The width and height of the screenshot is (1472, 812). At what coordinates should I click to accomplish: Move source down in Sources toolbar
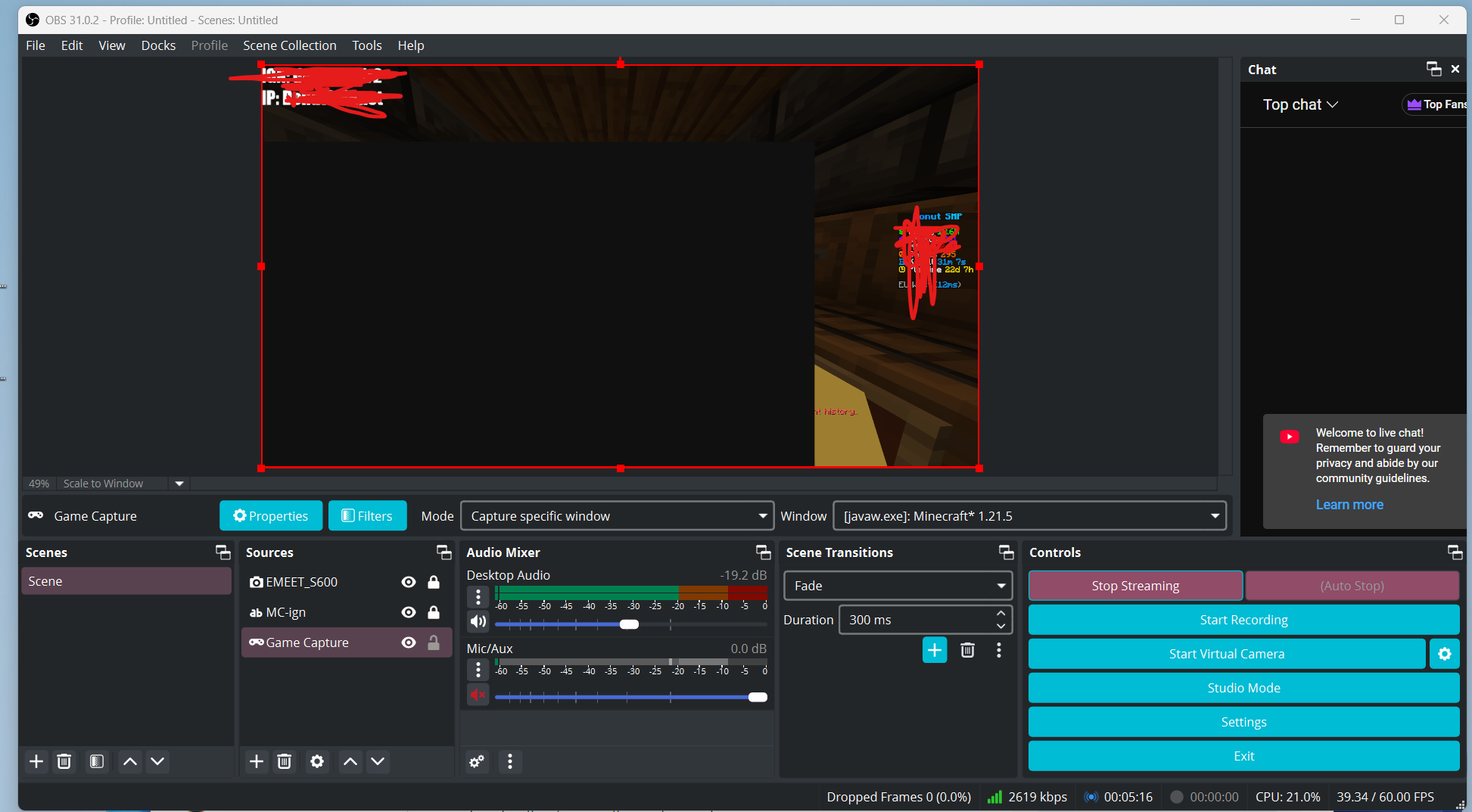tap(378, 761)
